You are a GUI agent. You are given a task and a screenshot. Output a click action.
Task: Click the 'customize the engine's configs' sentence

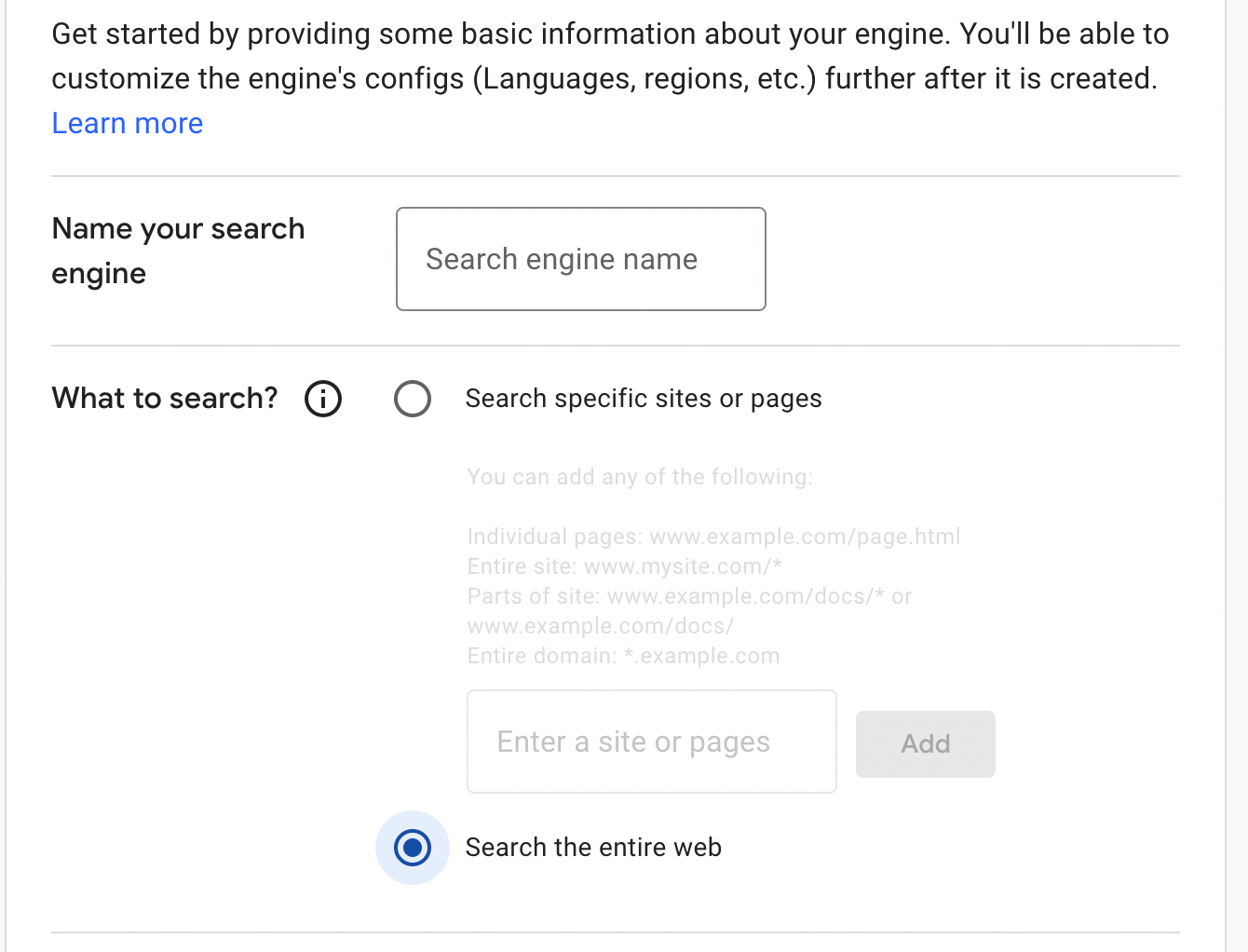click(x=604, y=79)
